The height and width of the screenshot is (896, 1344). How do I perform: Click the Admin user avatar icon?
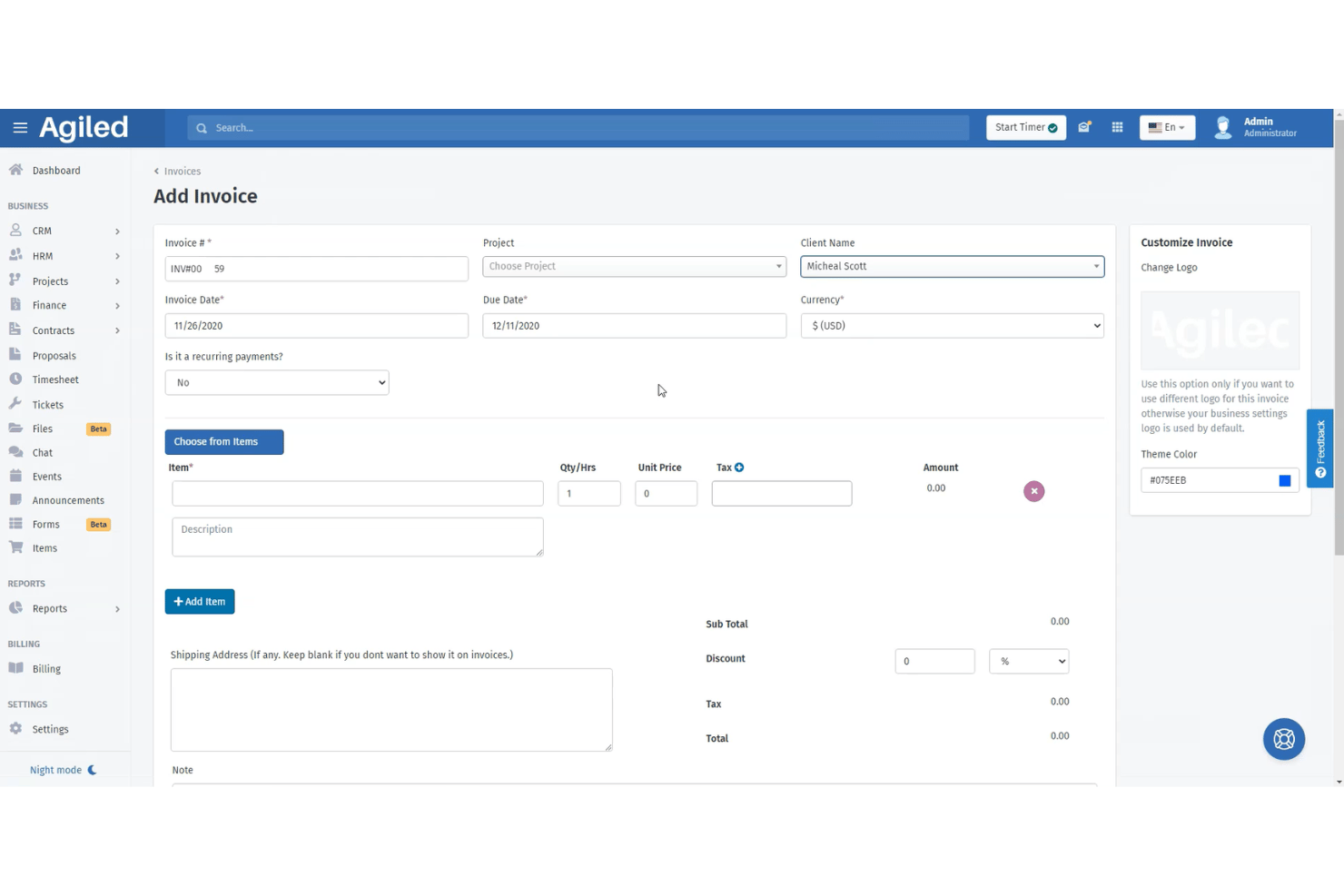click(1223, 127)
